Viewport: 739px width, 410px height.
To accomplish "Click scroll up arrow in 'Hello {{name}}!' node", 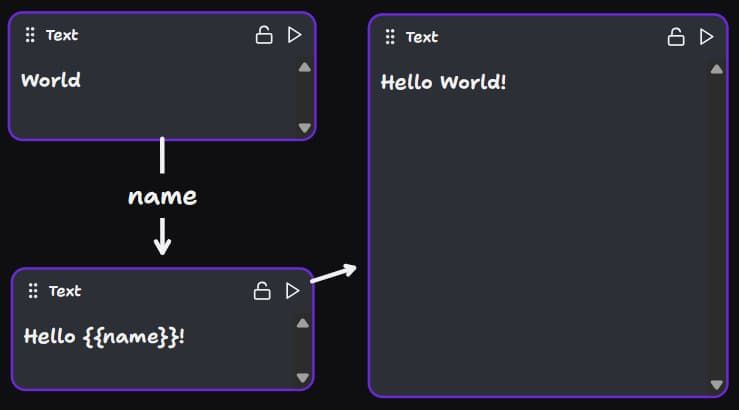I will [x=303, y=323].
